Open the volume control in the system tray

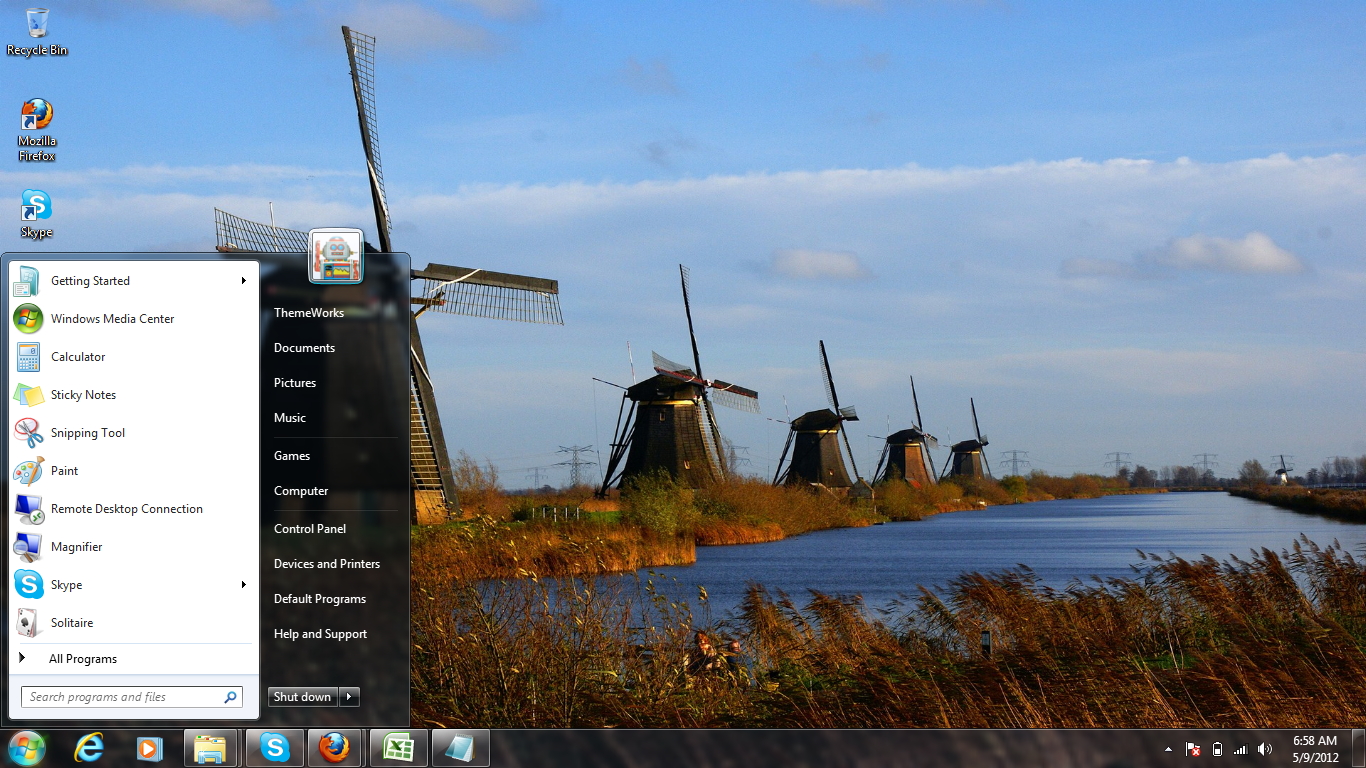click(1264, 748)
